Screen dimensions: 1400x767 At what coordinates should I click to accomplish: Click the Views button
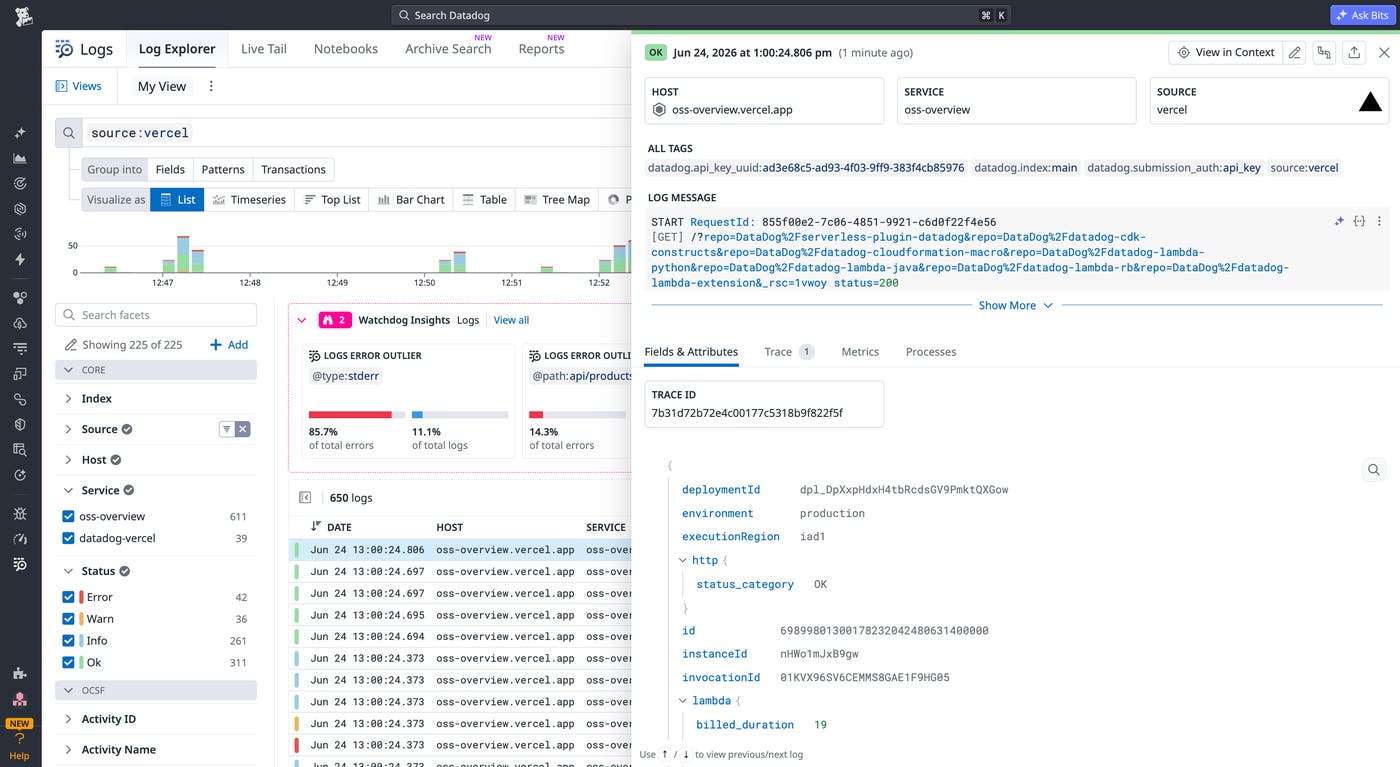coord(78,86)
